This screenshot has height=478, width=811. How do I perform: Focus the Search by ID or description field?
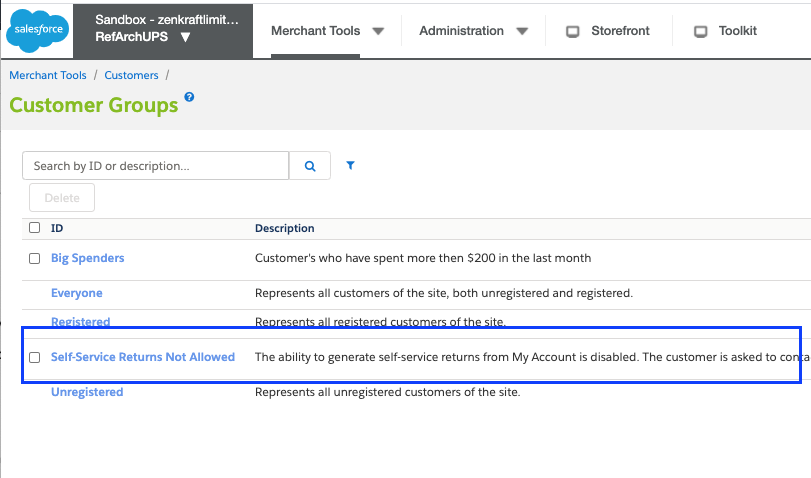click(156, 166)
